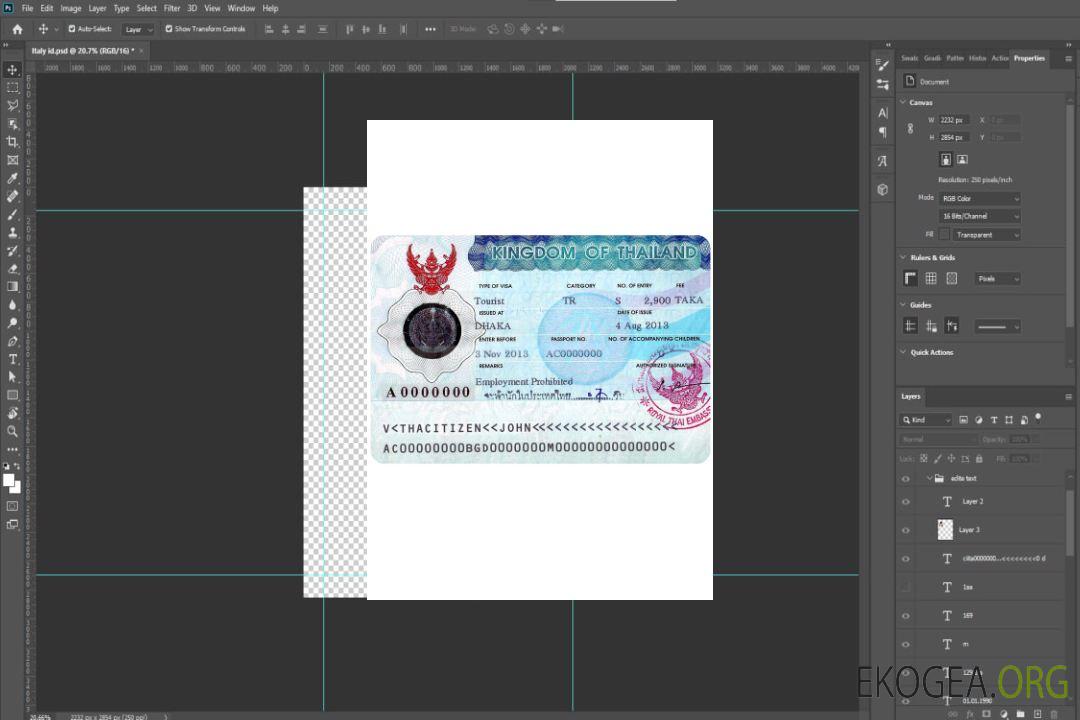Screen dimensions: 1080x720
Task: Select the Dodge tool
Action: click(x=12, y=322)
